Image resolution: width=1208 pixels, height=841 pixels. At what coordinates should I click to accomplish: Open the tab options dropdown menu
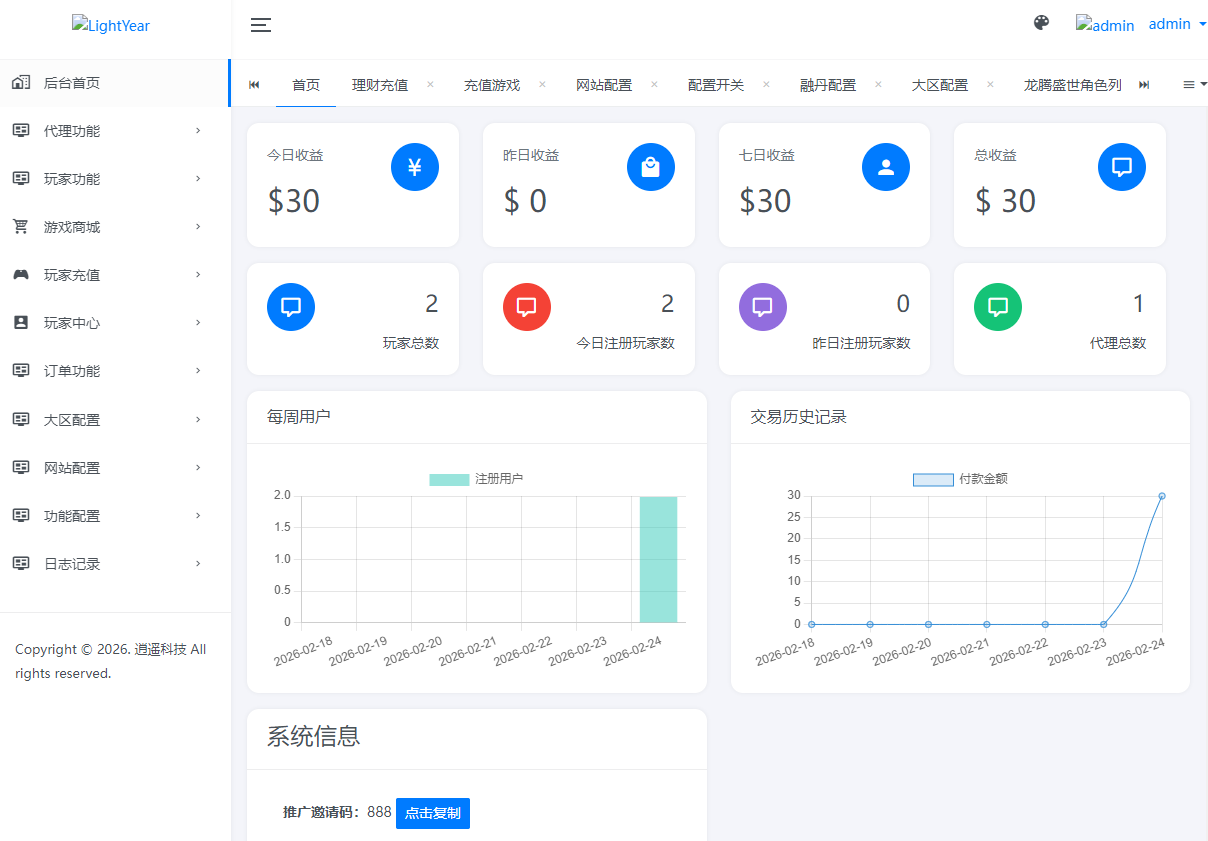point(1194,85)
